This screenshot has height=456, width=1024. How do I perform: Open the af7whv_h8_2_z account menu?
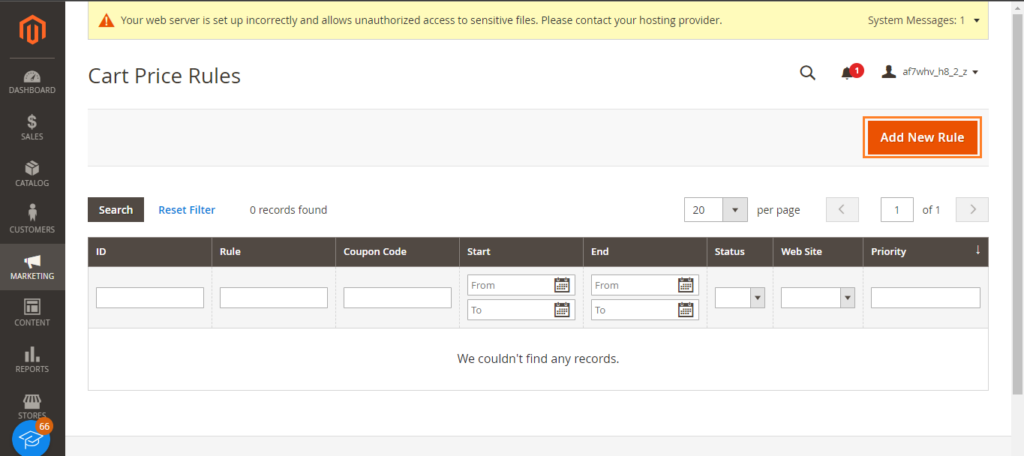click(x=931, y=73)
